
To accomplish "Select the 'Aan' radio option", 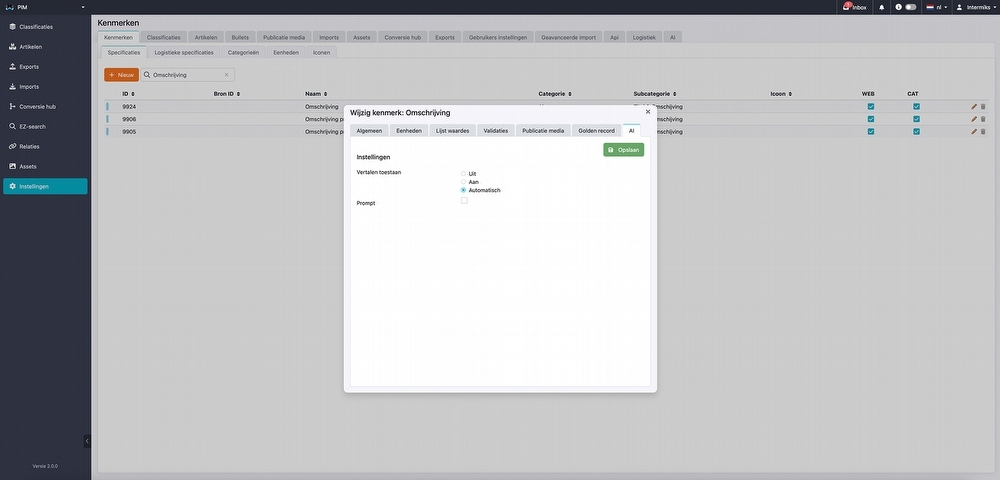I will tap(464, 182).
